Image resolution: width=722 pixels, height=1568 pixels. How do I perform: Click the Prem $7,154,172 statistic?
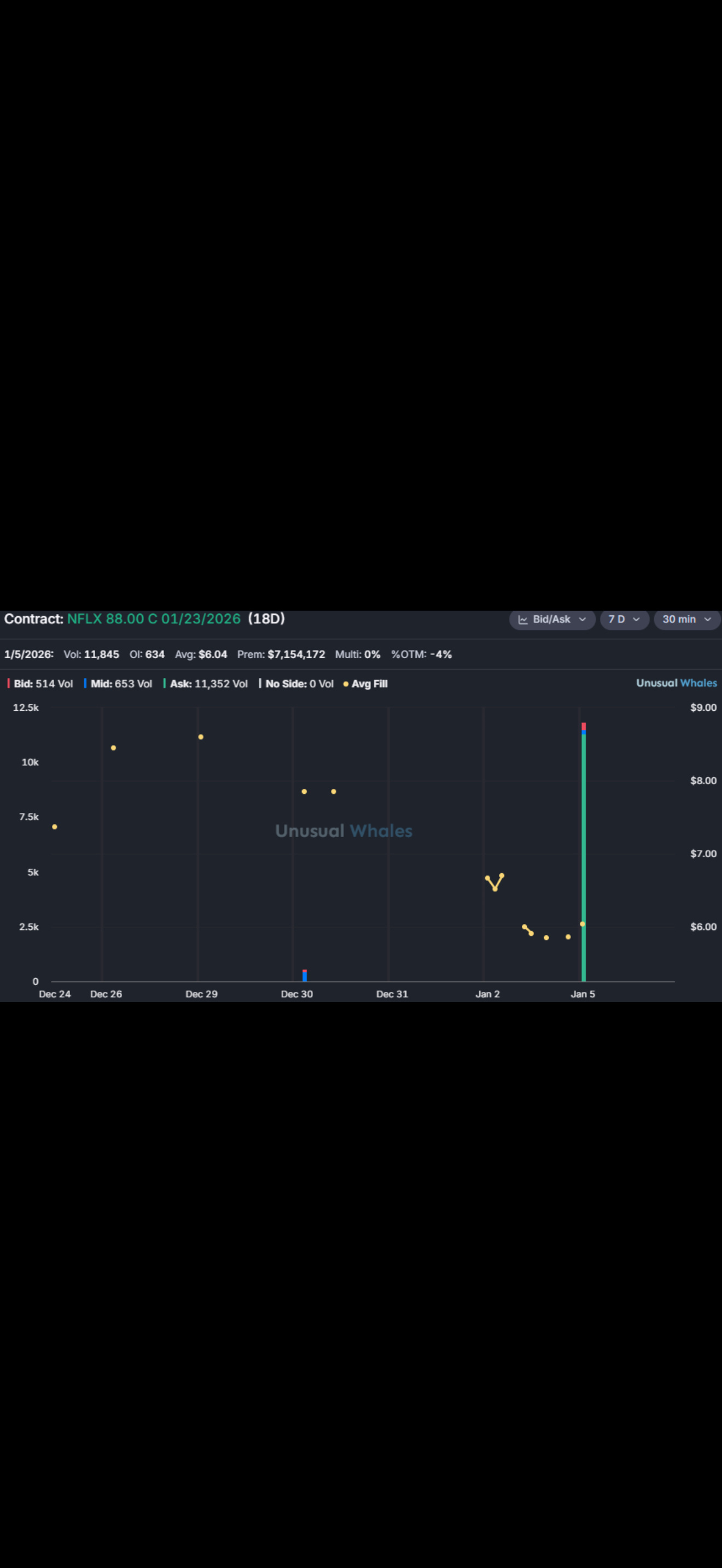(x=281, y=654)
